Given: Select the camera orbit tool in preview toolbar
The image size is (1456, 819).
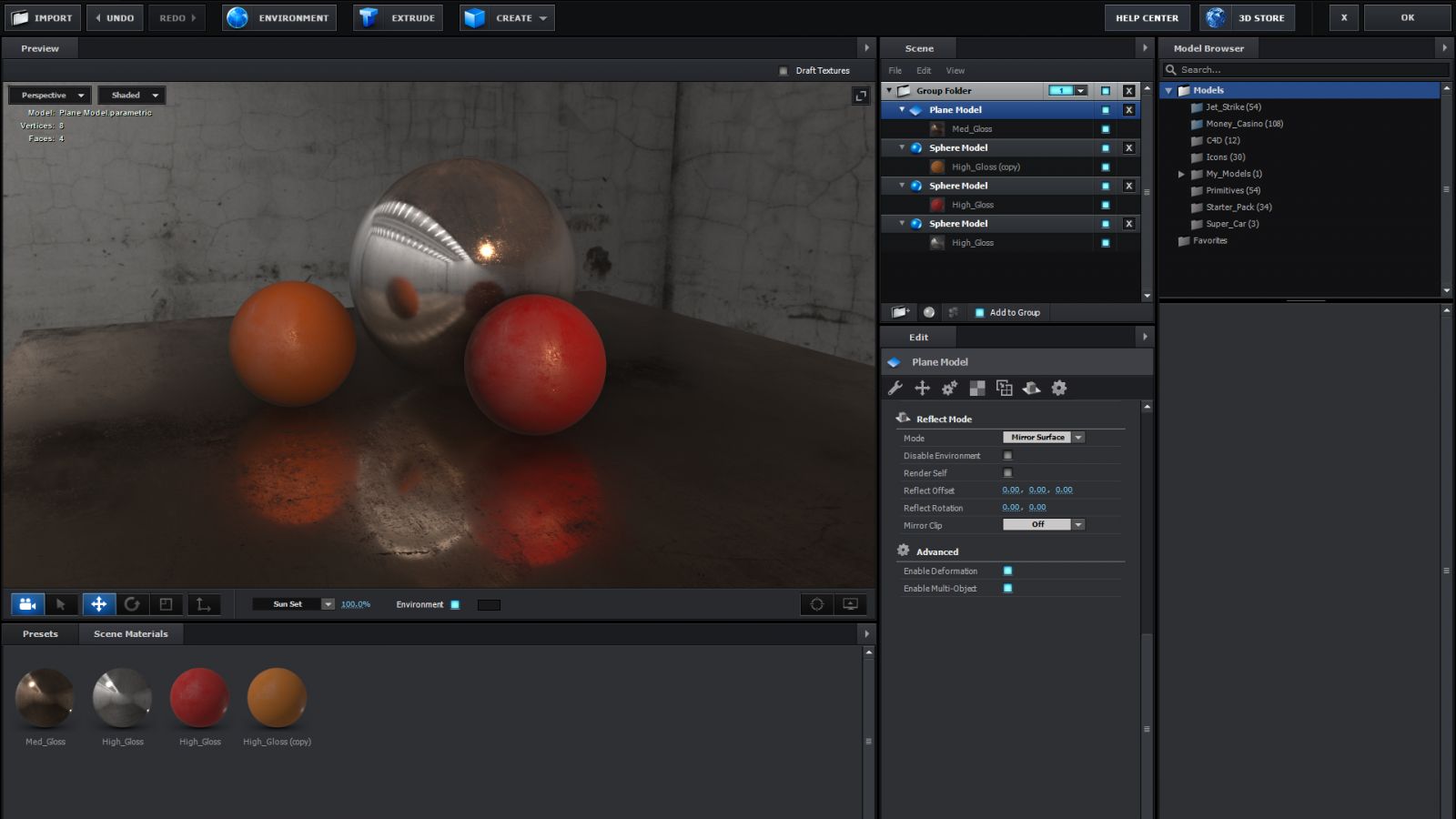Looking at the screenshot, I should click(26, 603).
